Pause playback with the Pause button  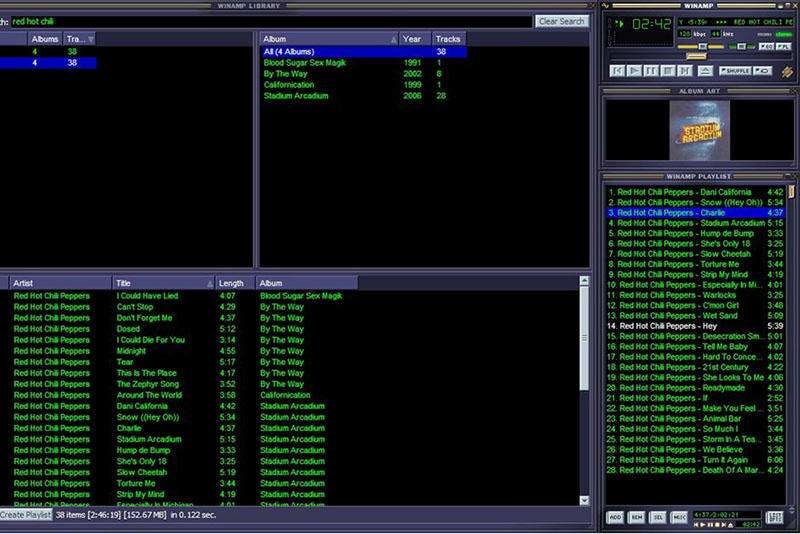tap(651, 71)
